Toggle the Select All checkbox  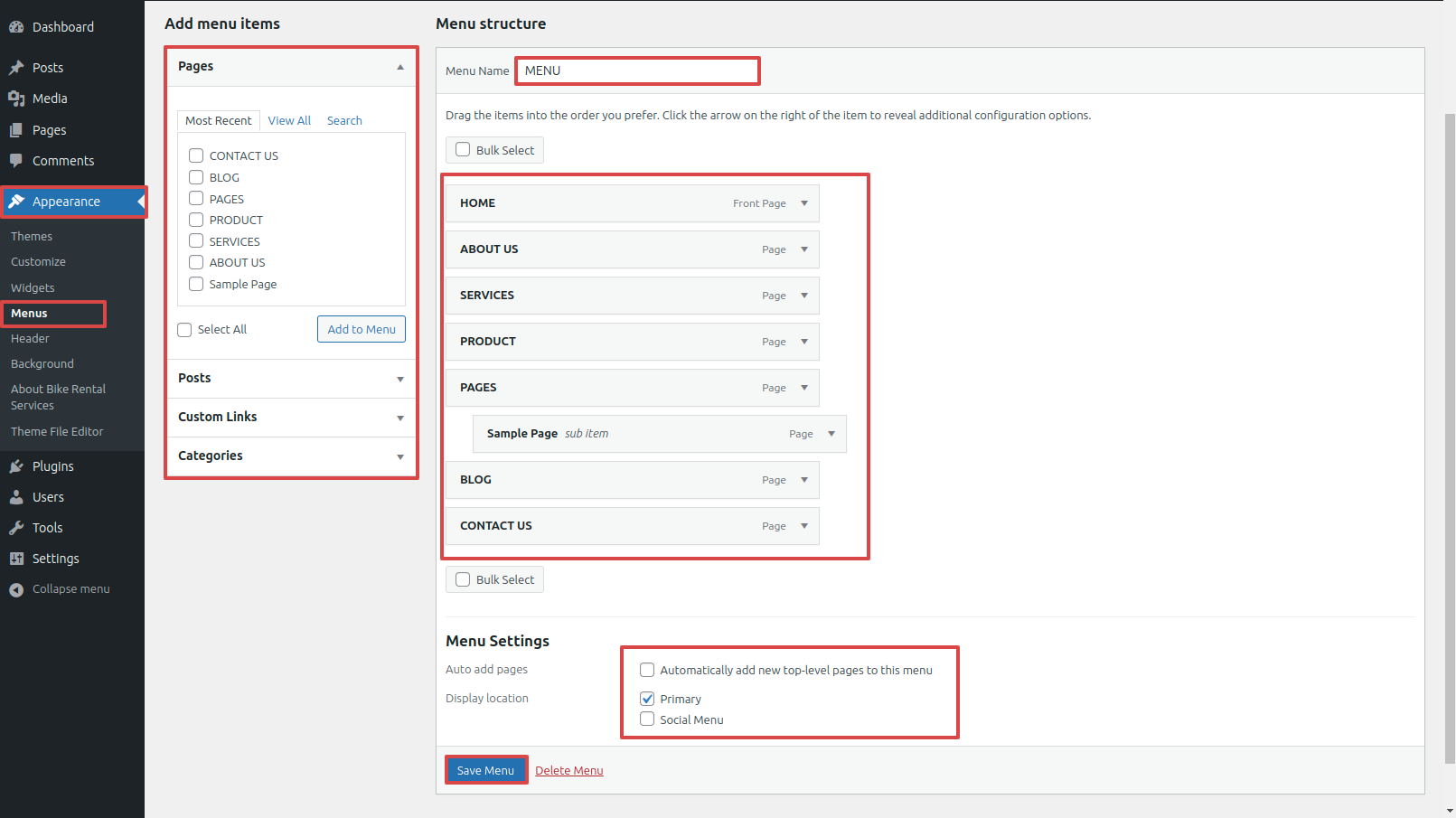pyautogui.click(x=185, y=330)
